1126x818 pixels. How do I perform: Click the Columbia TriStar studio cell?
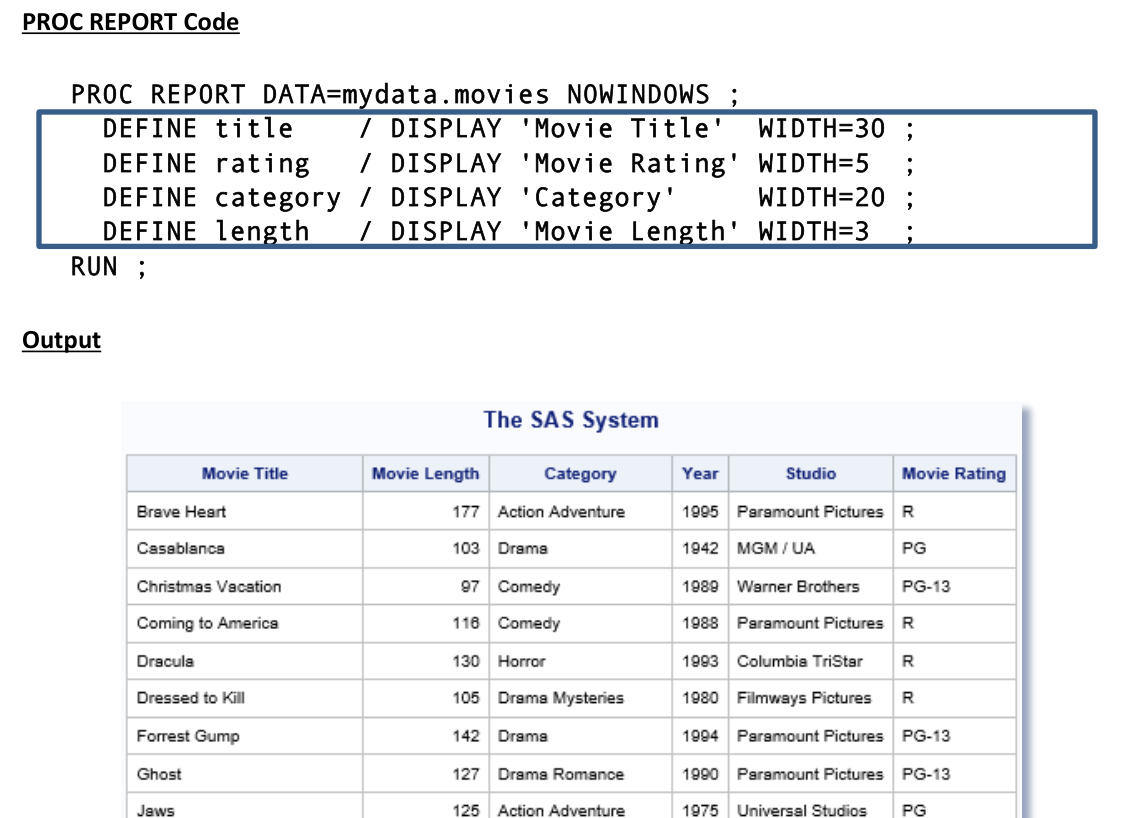click(x=799, y=661)
